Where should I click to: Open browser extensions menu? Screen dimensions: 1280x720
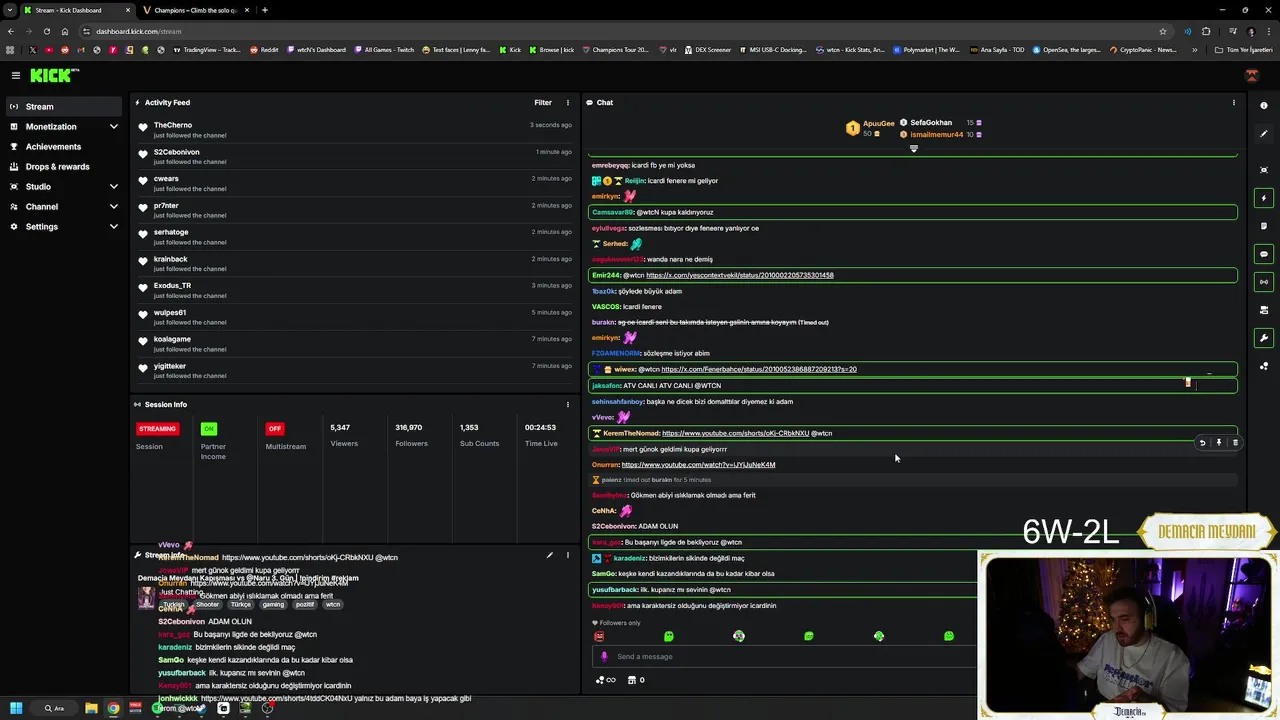1206,31
